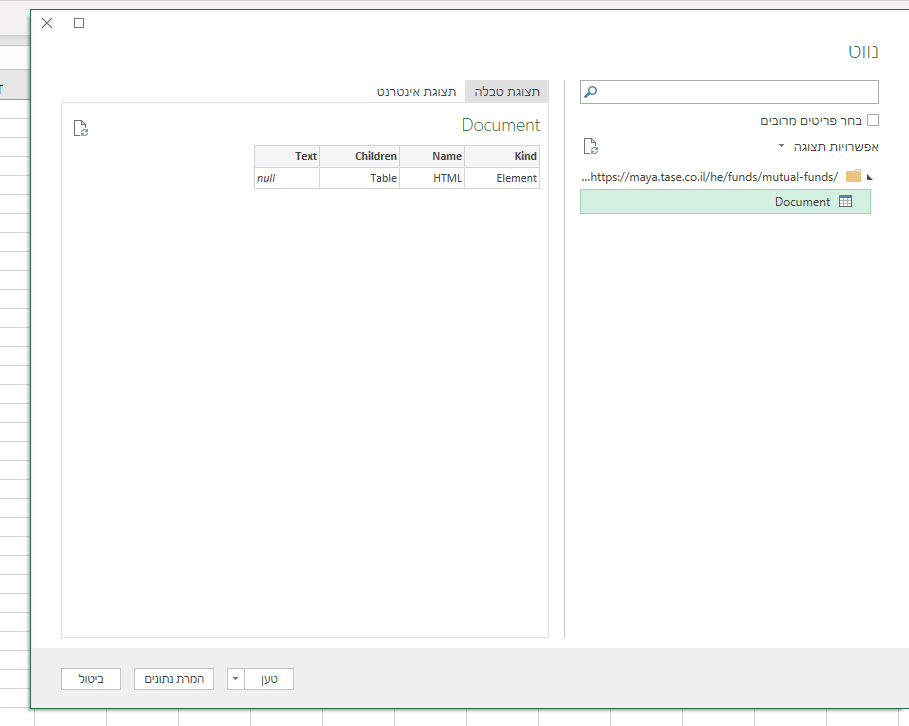This screenshot has height=726, width=909.
Task: Focus the navigator search input field
Action: click(x=735, y=92)
